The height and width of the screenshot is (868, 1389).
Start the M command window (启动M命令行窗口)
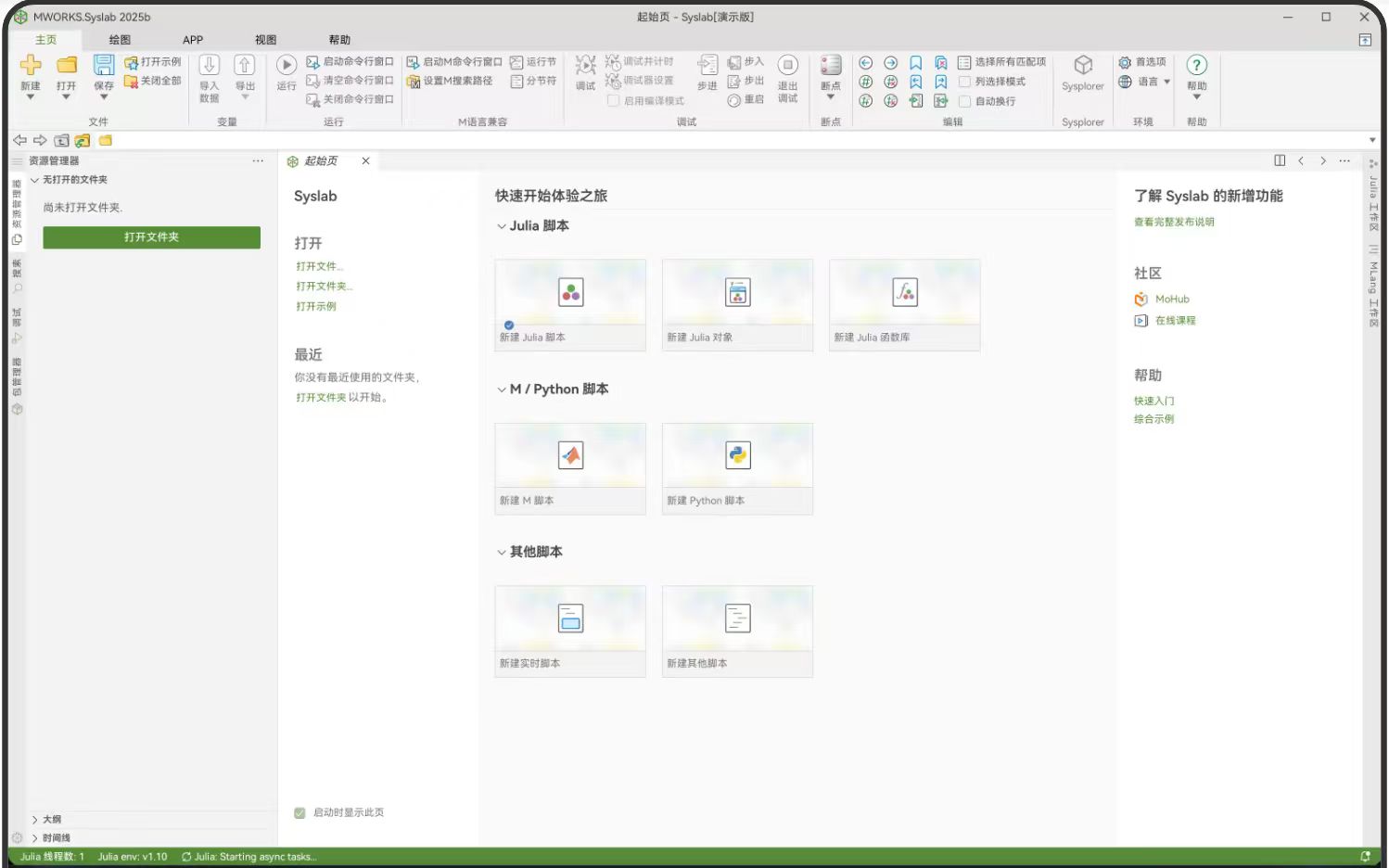454,62
